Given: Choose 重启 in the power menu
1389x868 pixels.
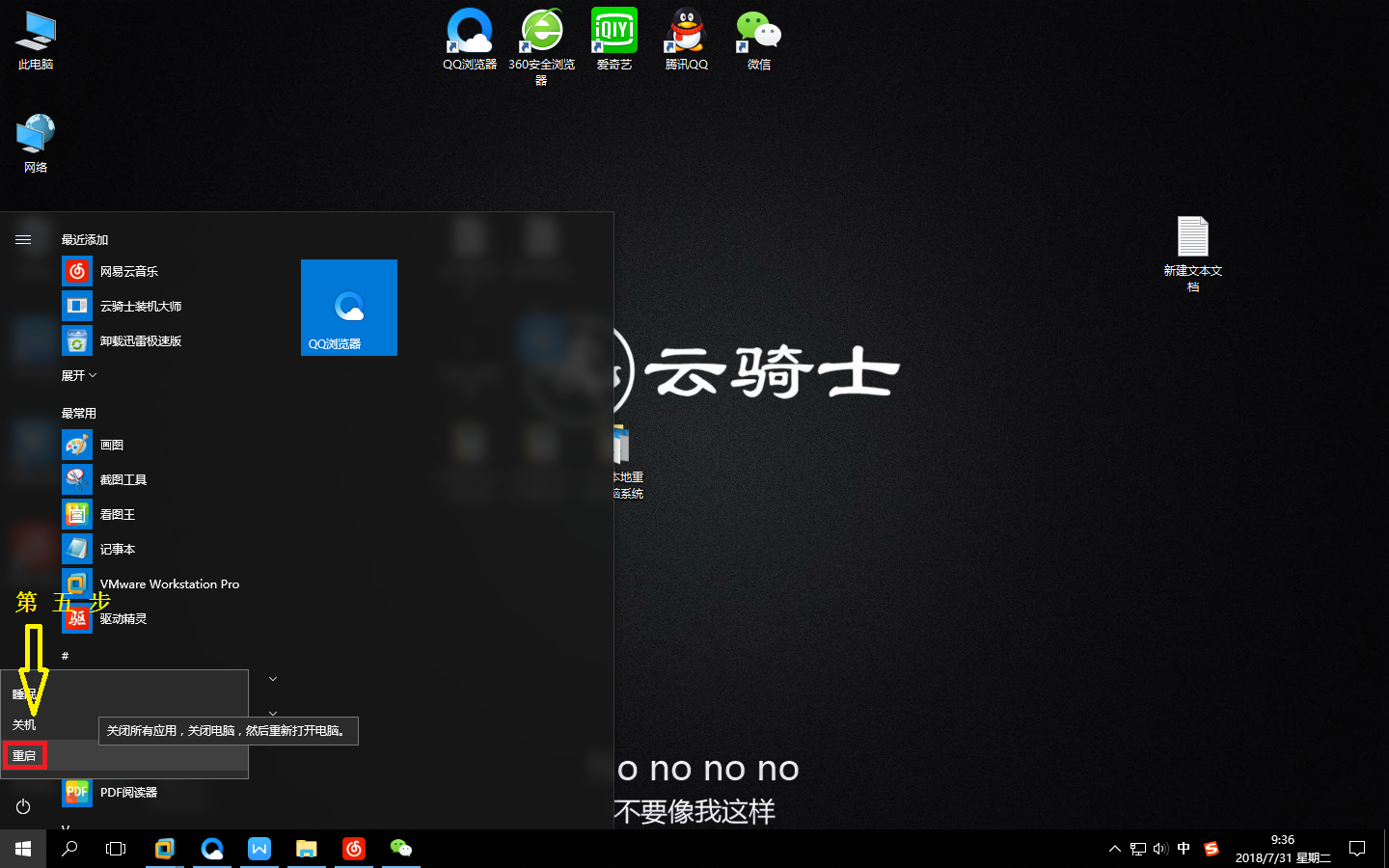Looking at the screenshot, I should (124, 756).
